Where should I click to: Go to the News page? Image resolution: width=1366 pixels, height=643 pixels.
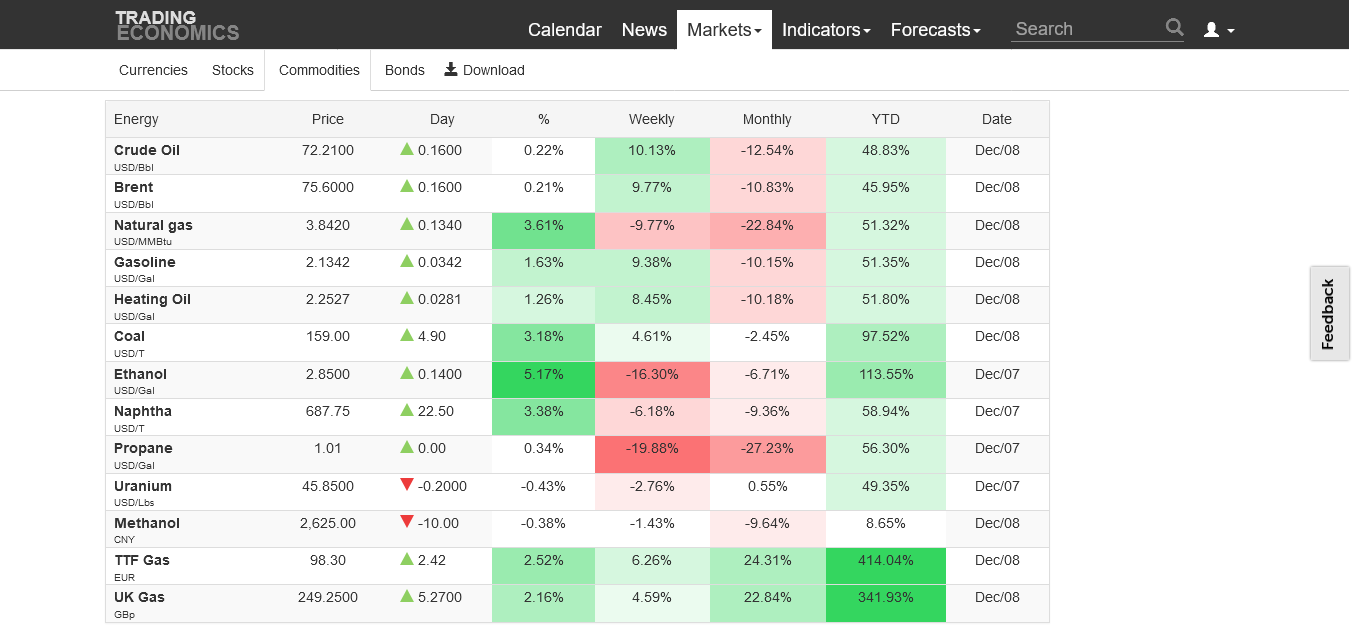tap(644, 30)
